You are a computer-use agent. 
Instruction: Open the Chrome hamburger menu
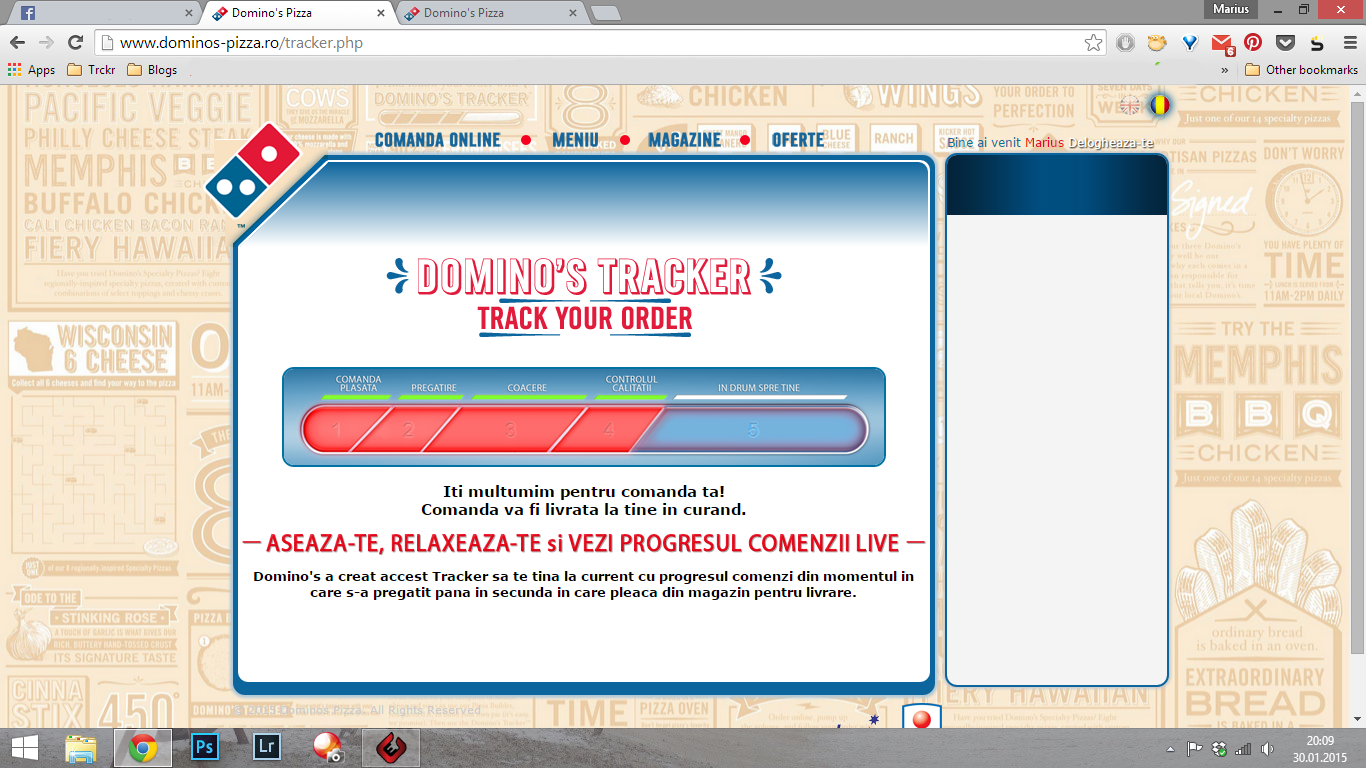(x=1348, y=43)
